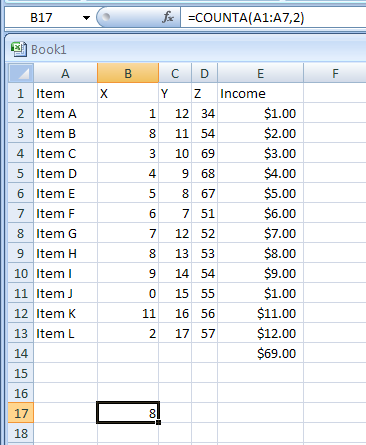Select row 1 header
The width and height of the screenshot is (366, 445).
pyautogui.click(x=21, y=93)
